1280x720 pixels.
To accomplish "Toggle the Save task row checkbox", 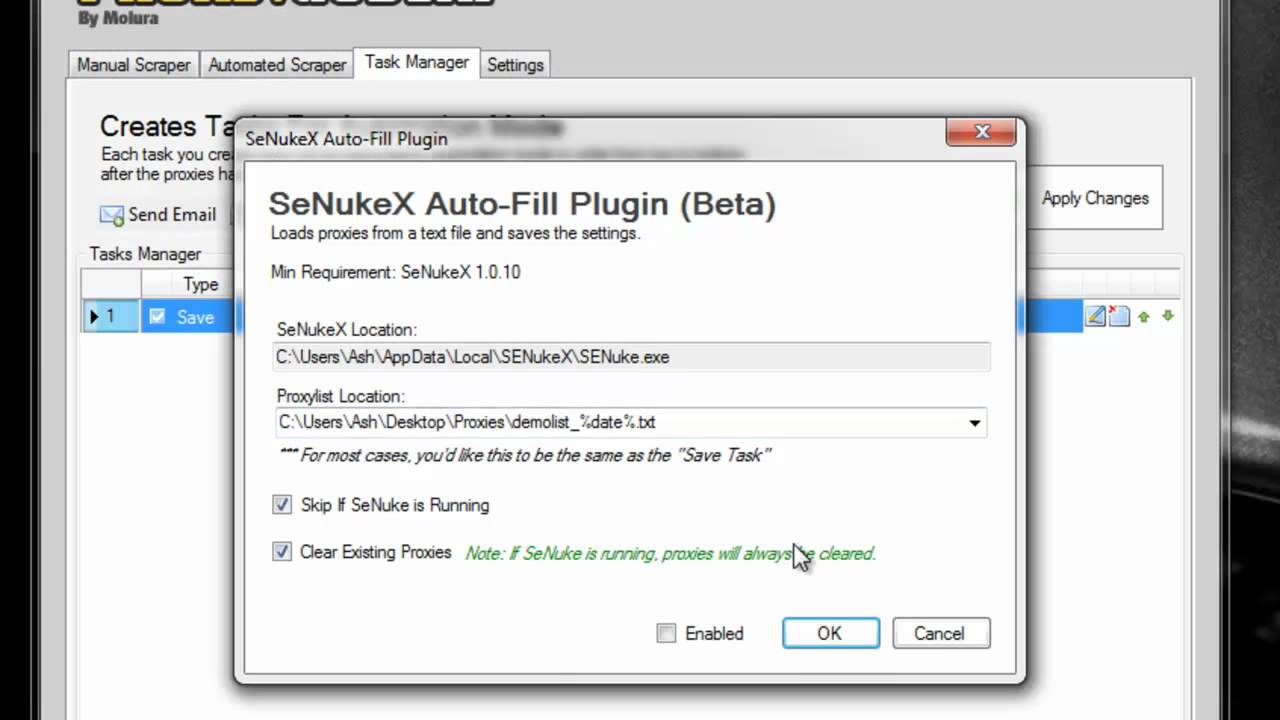I will click(157, 317).
